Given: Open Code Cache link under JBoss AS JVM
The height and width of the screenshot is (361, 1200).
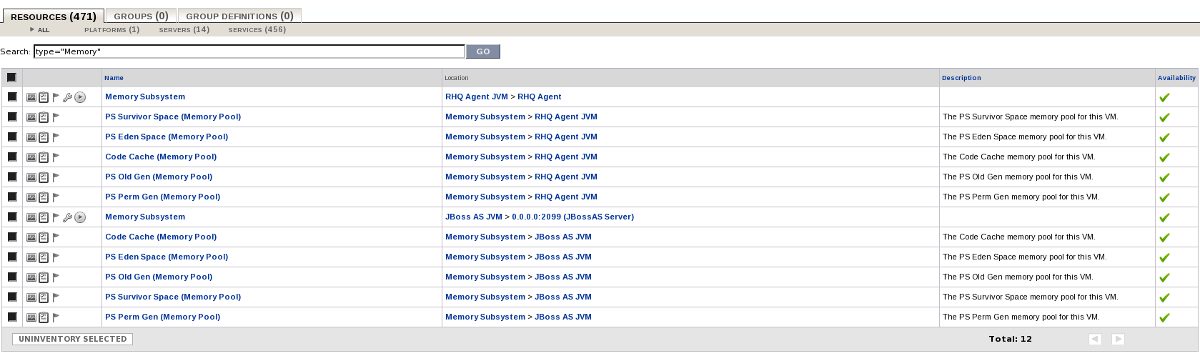Looking at the screenshot, I should pos(161,237).
